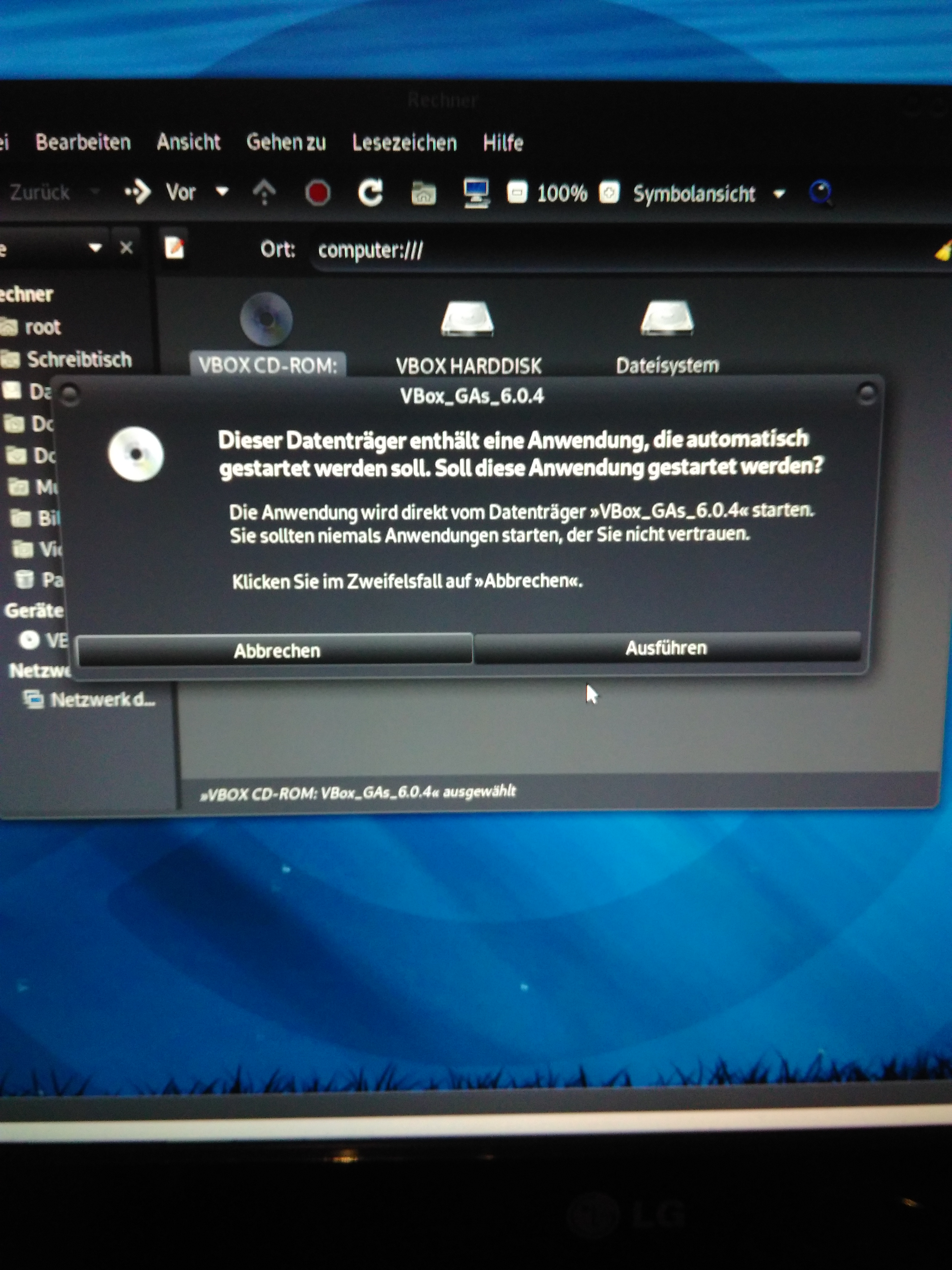Click the Ausführen button
The image size is (952, 1270).
coord(666,648)
